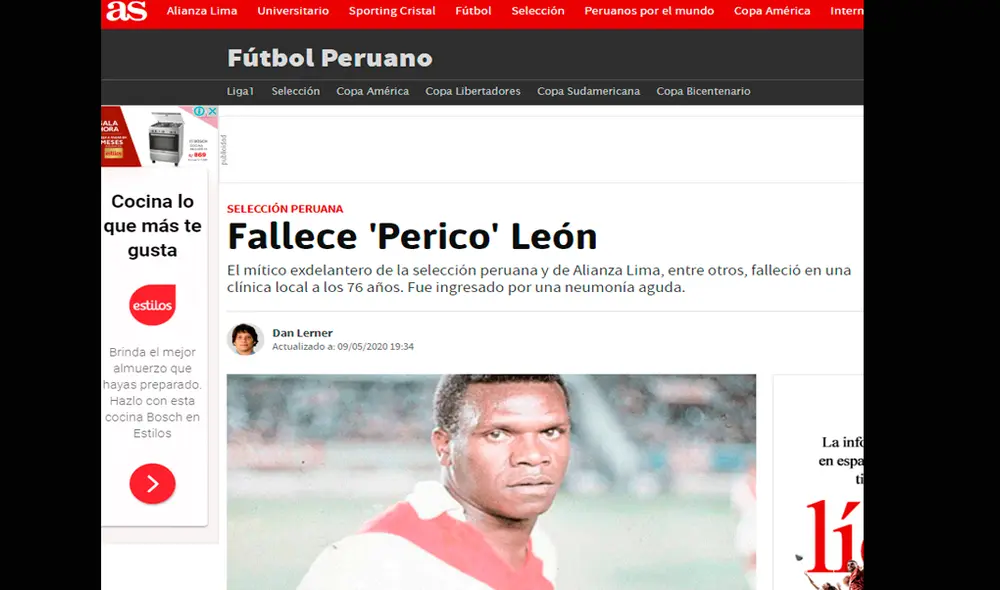Open the Alianza Lima menu item
Viewport: 1000px width, 590px height.
point(202,11)
